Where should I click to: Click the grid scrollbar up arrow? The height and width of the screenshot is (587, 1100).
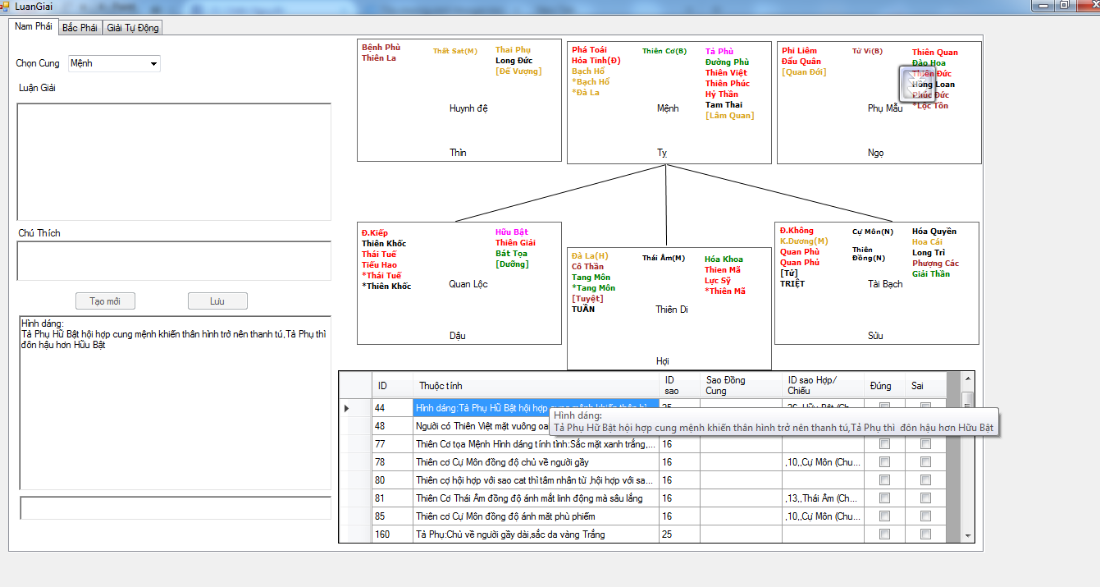click(x=967, y=379)
